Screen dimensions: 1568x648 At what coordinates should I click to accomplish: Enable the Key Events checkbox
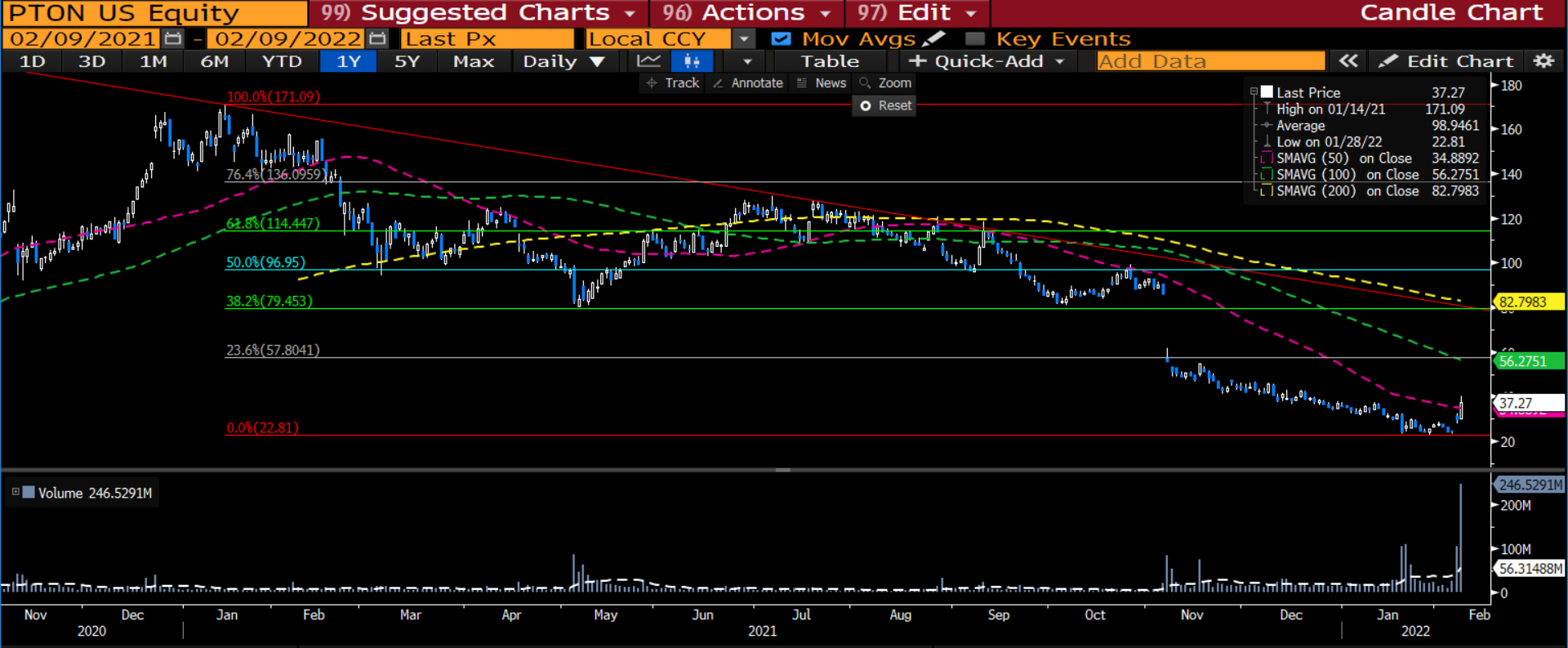click(x=974, y=38)
